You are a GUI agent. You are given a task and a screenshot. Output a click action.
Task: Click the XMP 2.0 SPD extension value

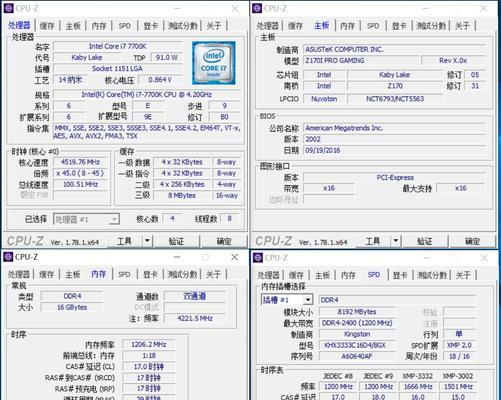(x=459, y=345)
